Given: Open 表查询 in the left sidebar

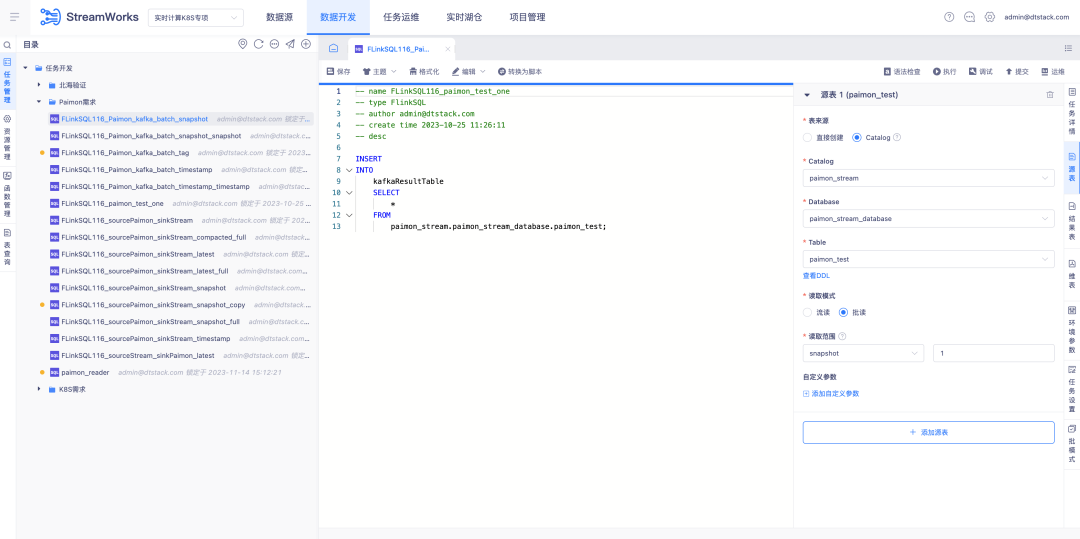Looking at the screenshot, I should [8, 246].
